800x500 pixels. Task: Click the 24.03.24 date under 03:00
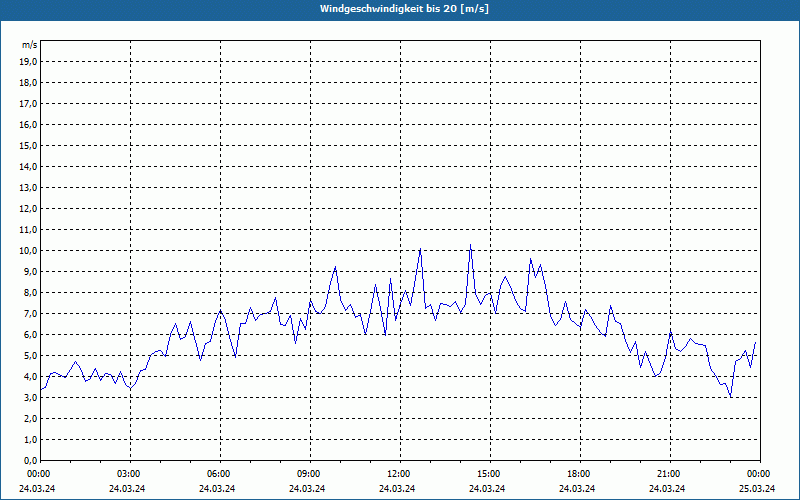127,489
